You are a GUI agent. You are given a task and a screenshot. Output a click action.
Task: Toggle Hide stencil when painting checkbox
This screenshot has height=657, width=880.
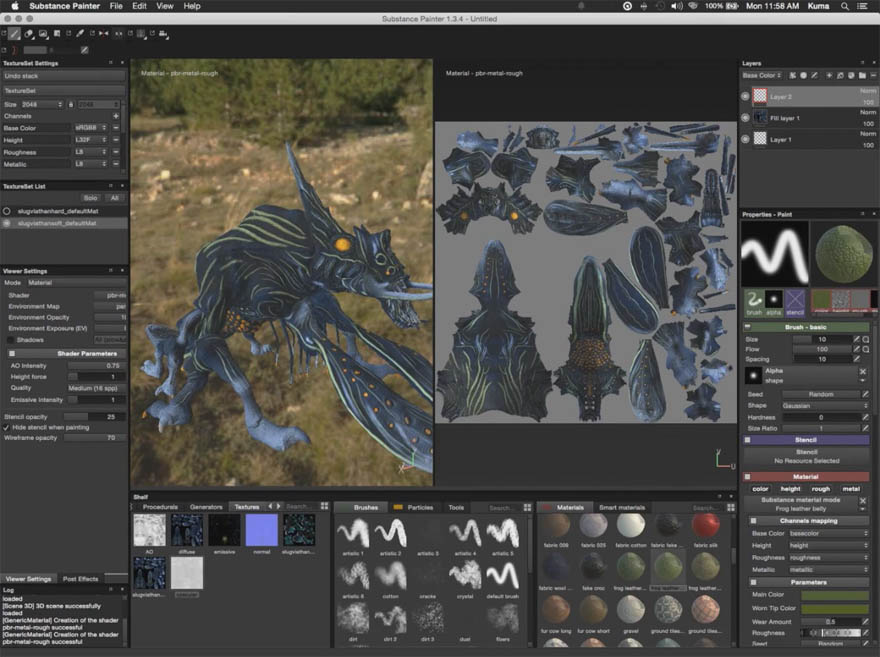tap(6, 428)
